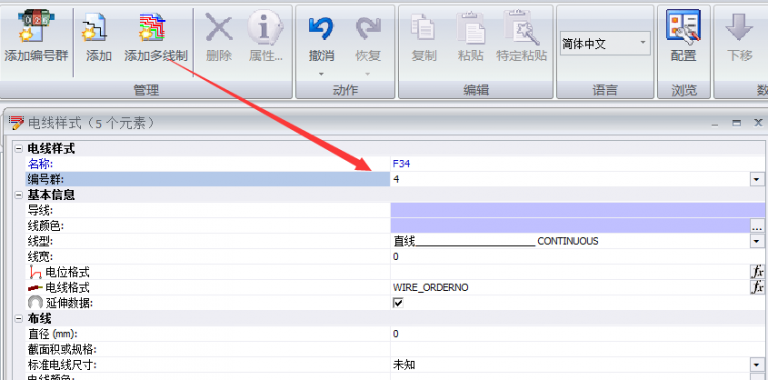This screenshot has width=768, height=380.
Task: Open the 标准电线尺寸 dropdown
Action: 757,365
